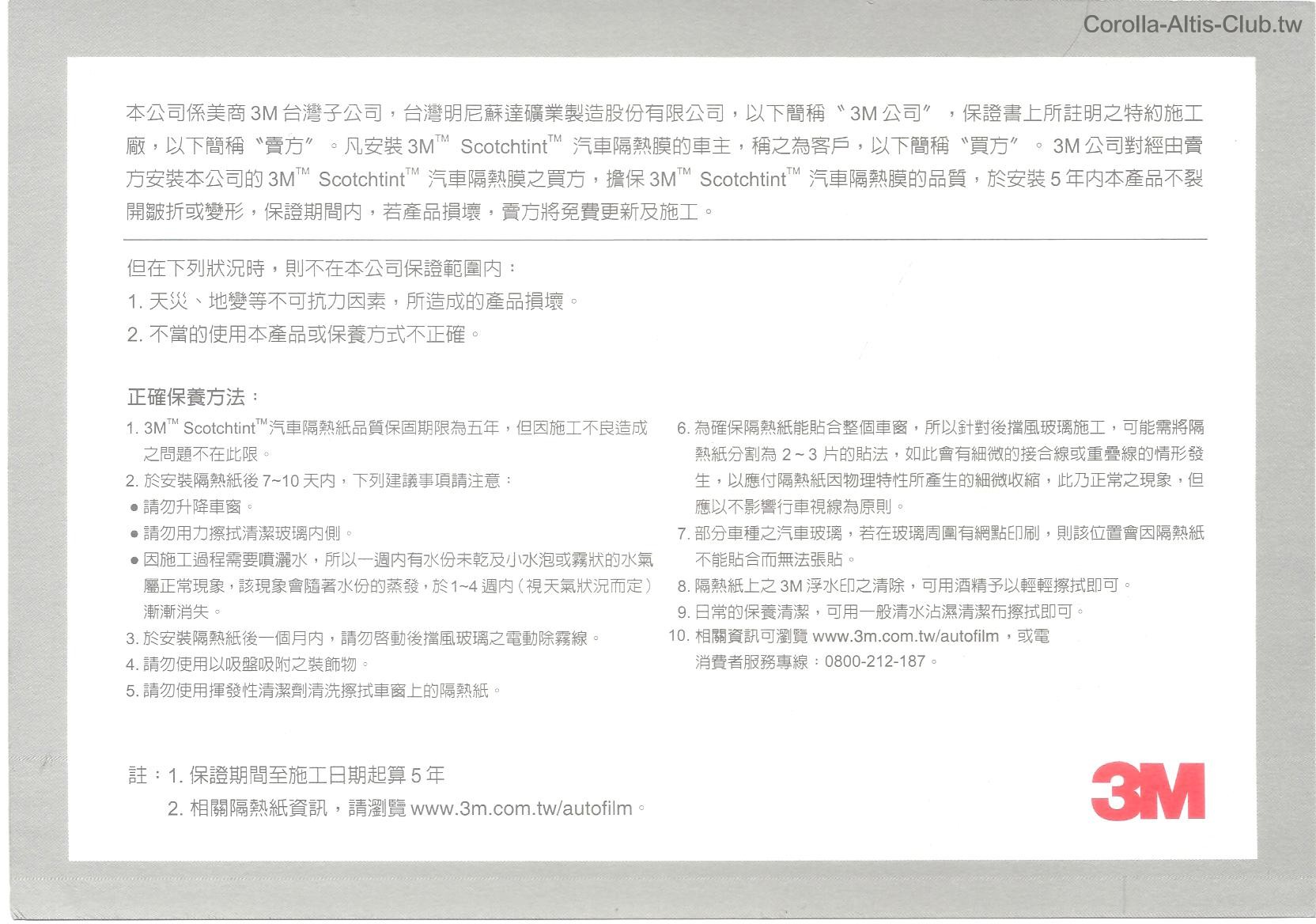Screen dimensions: 1316x924
Task: Click care item 1 about 品質保固期限為五年
Action: coord(387,441)
